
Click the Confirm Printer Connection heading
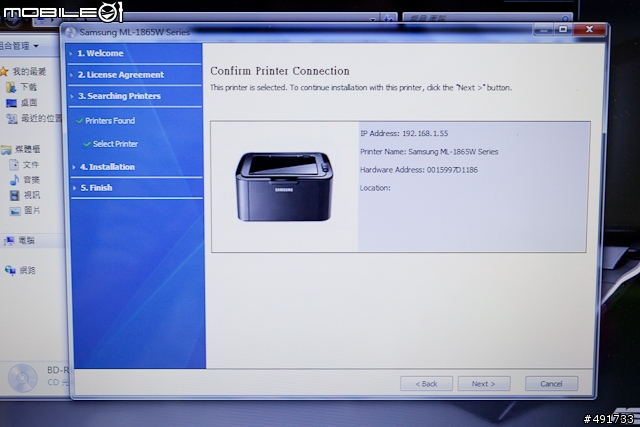pos(280,71)
